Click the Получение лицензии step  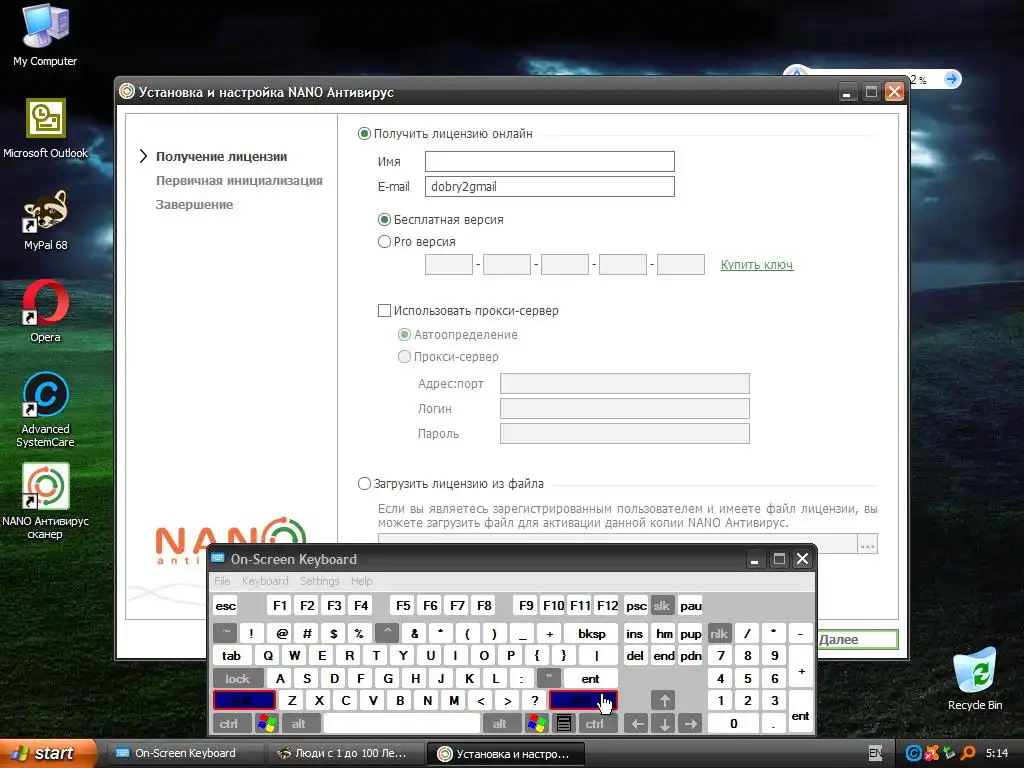221,157
